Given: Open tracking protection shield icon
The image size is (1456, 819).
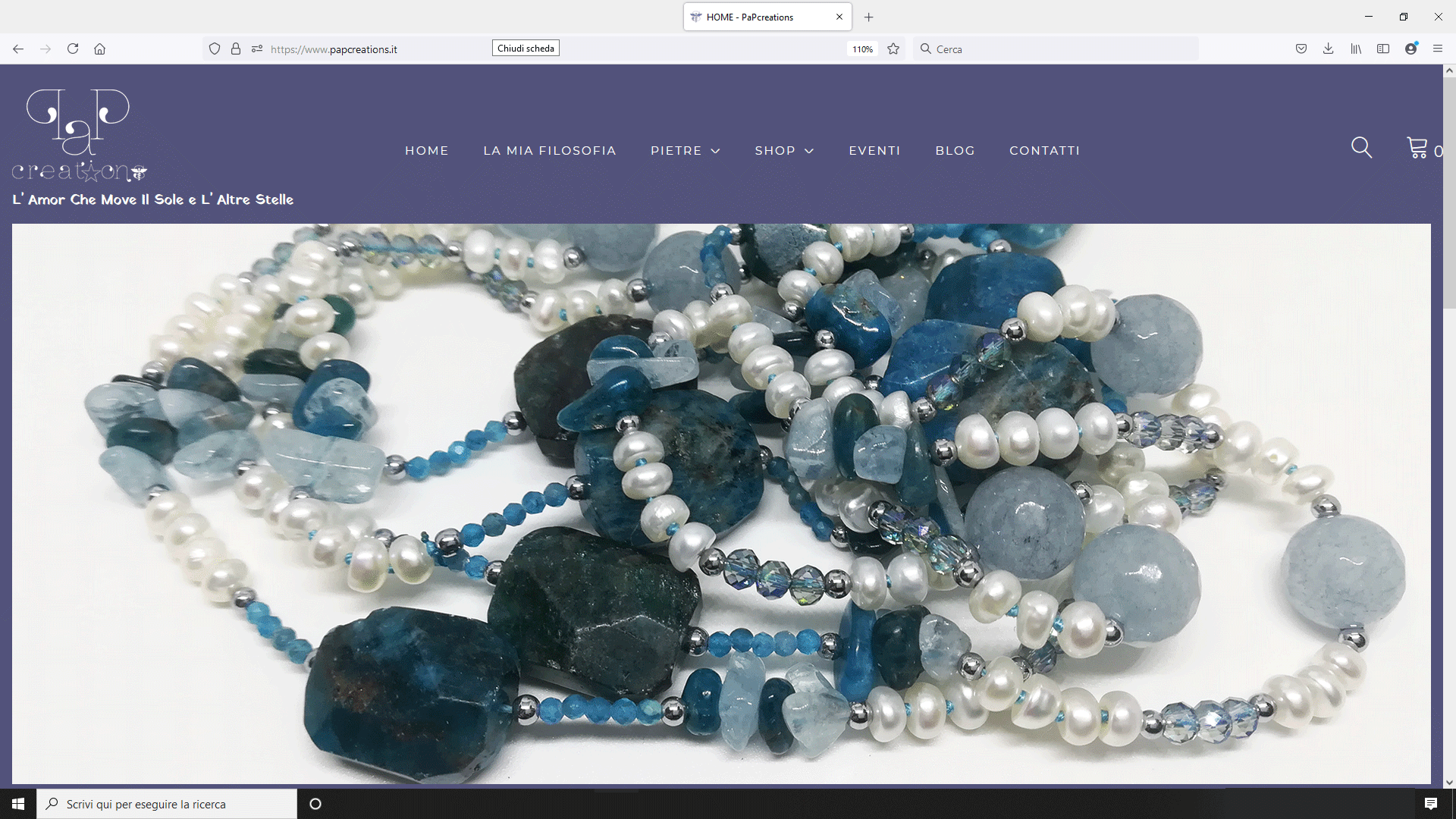Looking at the screenshot, I should click(215, 49).
